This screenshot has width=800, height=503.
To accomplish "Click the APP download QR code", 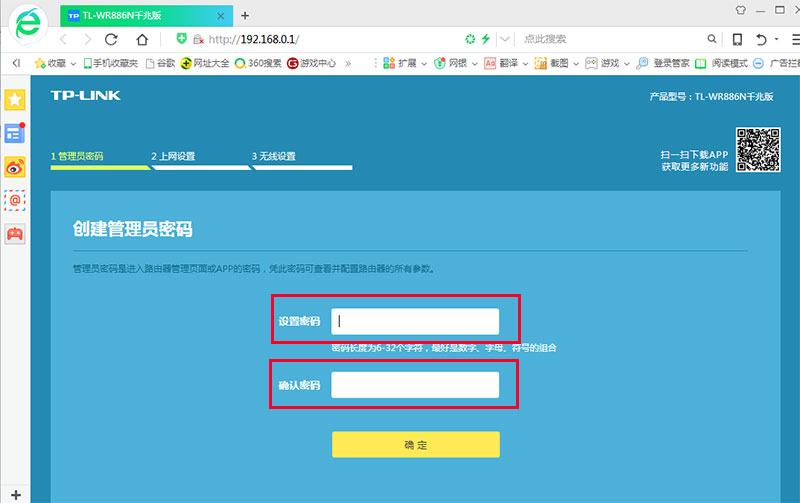I will 758,149.
